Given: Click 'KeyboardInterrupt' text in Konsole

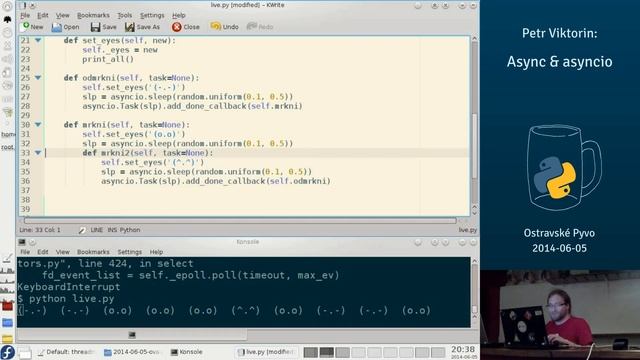Looking at the screenshot, I should point(69,287).
